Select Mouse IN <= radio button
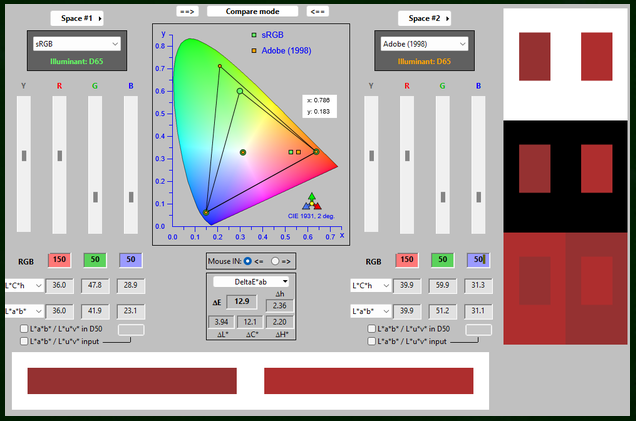636x421 pixels. 247,261
